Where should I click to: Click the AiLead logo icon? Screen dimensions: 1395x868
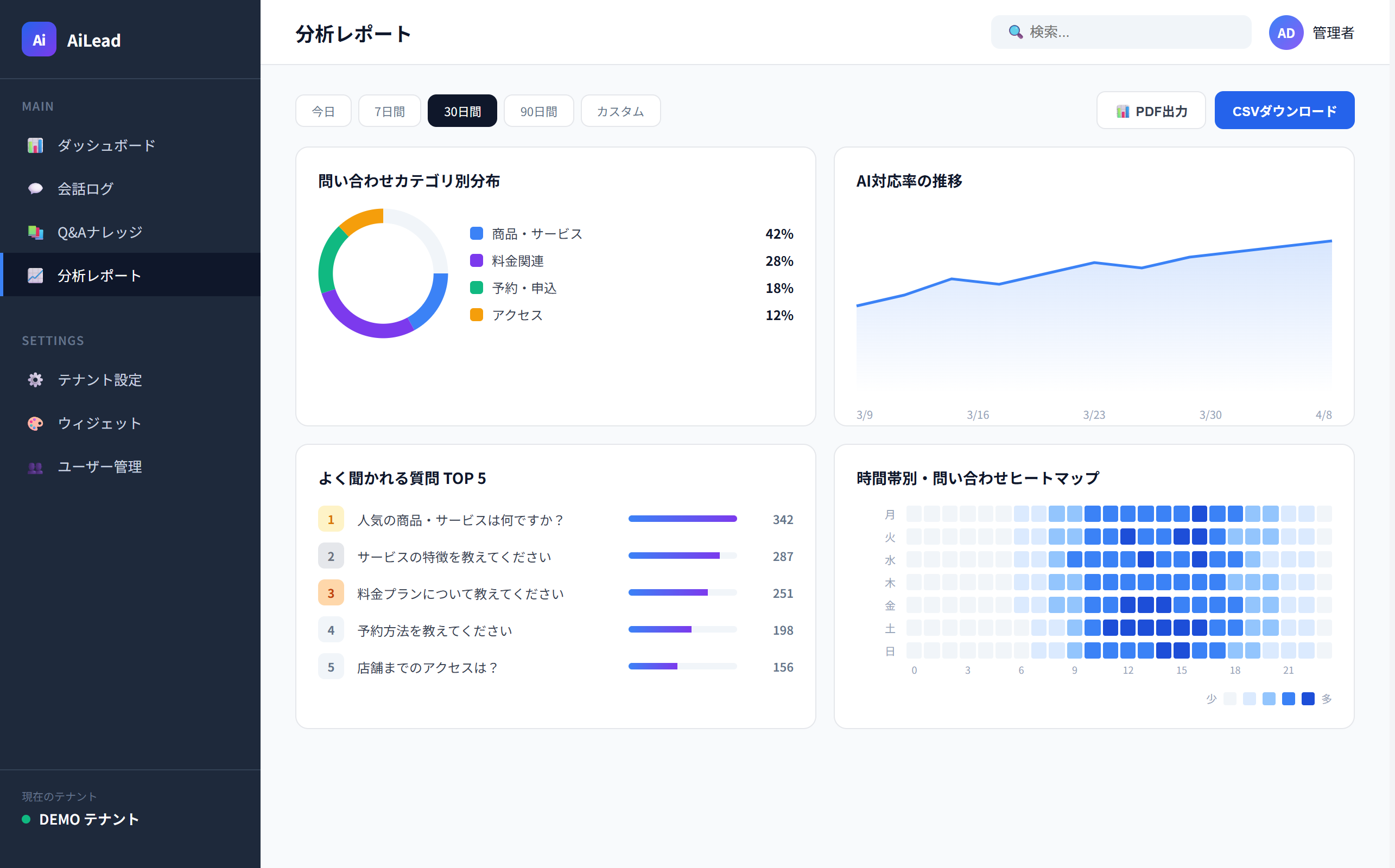coord(38,39)
